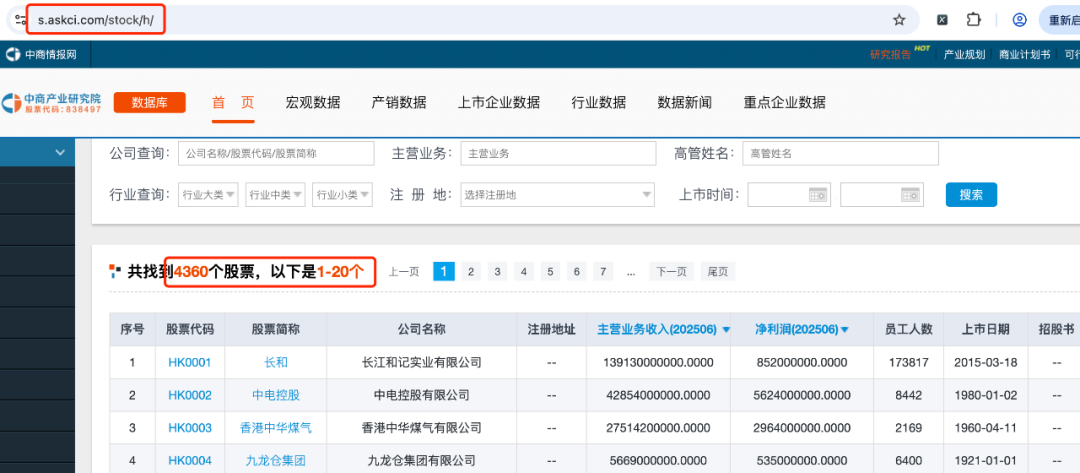Open stock code HK0003 link

pyautogui.click(x=190, y=428)
